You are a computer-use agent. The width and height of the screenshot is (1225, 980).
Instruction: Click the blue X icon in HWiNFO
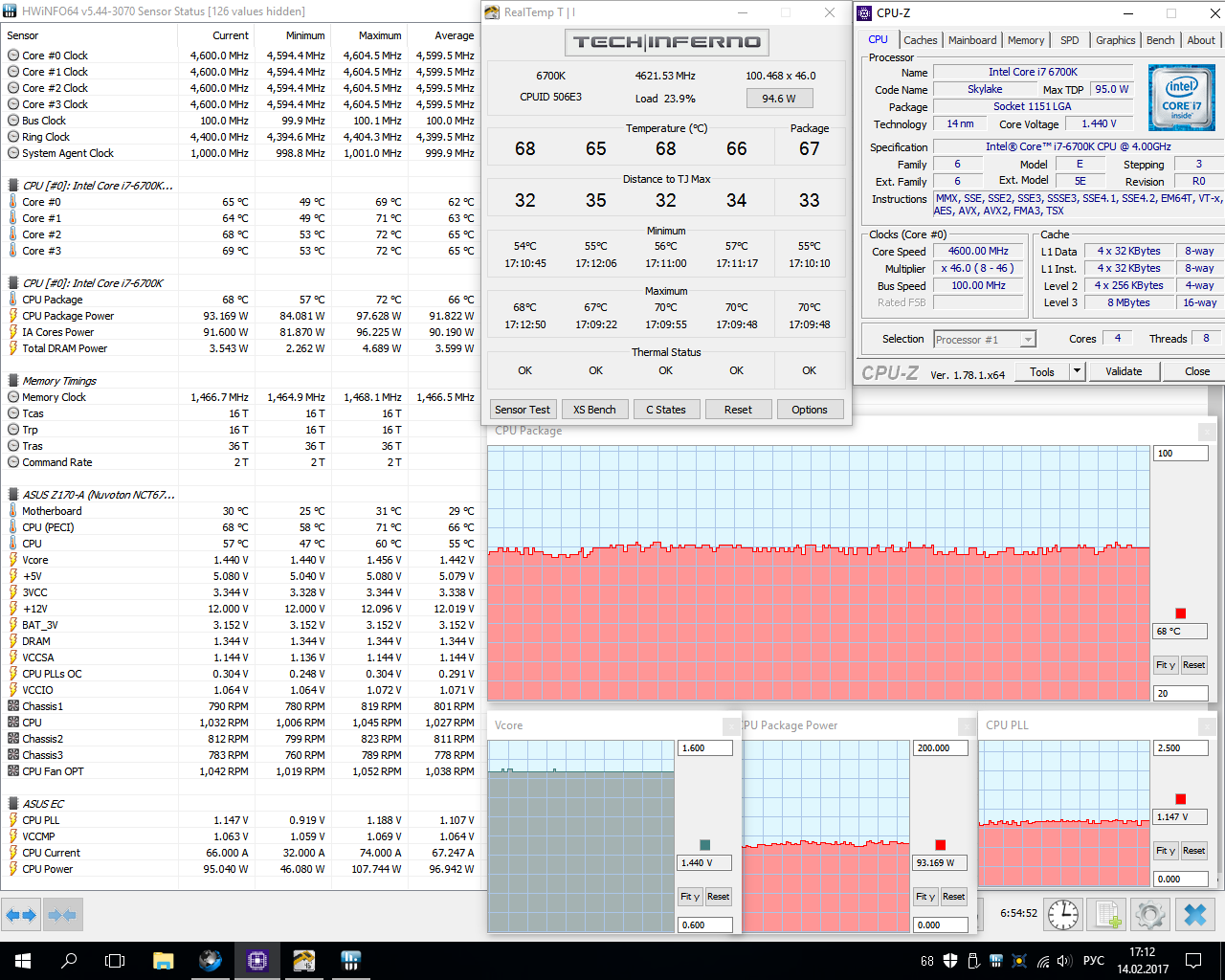tap(1194, 915)
